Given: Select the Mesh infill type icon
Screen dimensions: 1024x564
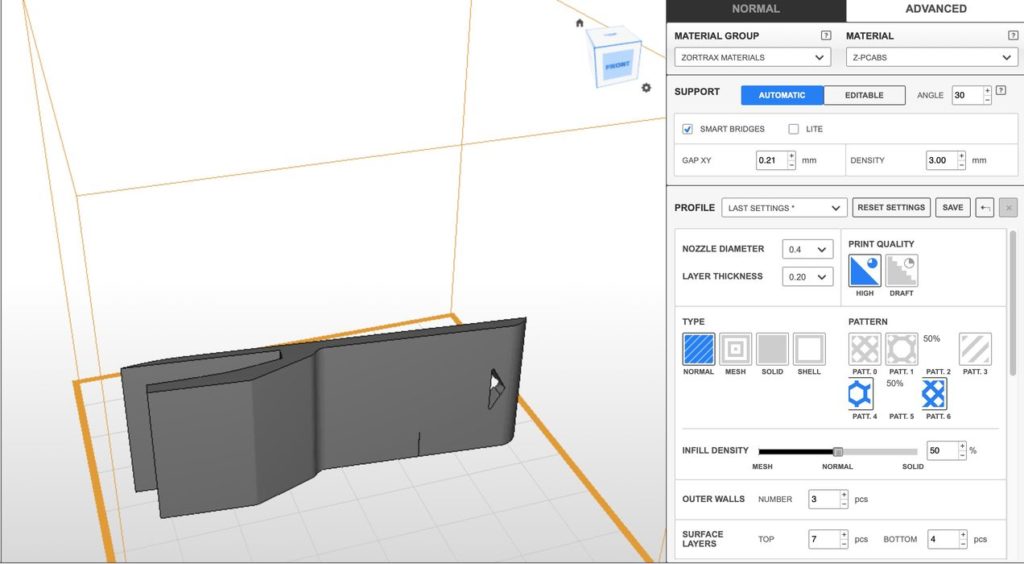Looking at the screenshot, I should [x=735, y=349].
